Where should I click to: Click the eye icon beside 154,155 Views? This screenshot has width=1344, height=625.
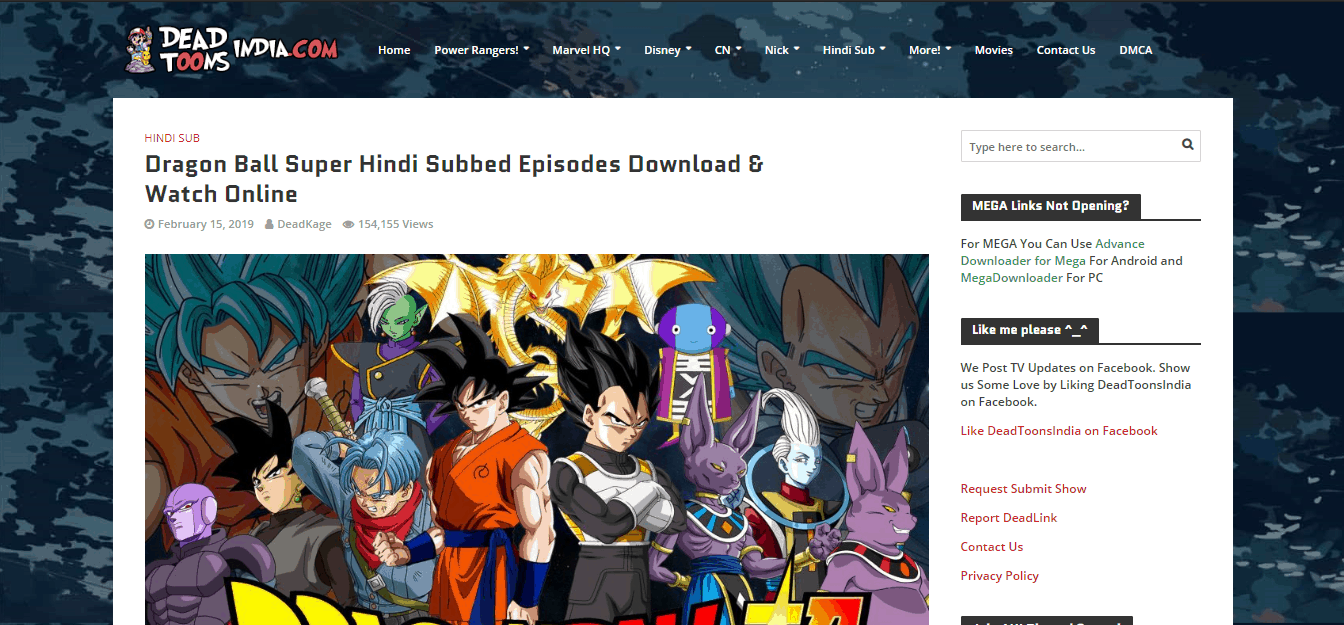point(348,224)
